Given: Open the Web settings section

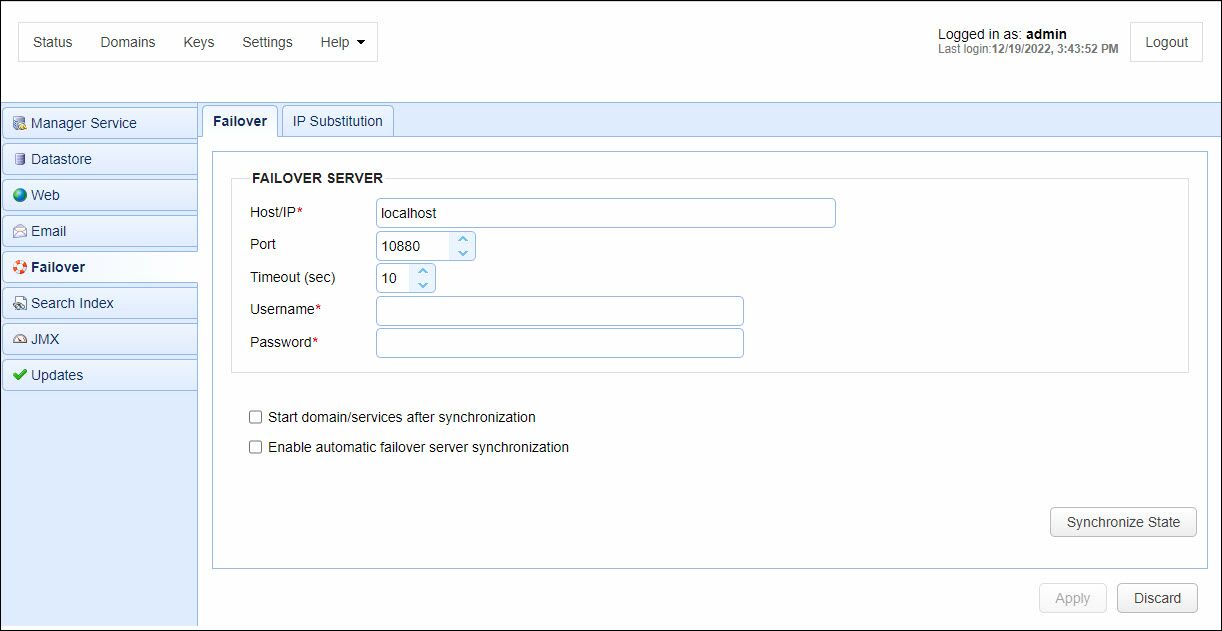Looking at the screenshot, I should (x=100, y=195).
